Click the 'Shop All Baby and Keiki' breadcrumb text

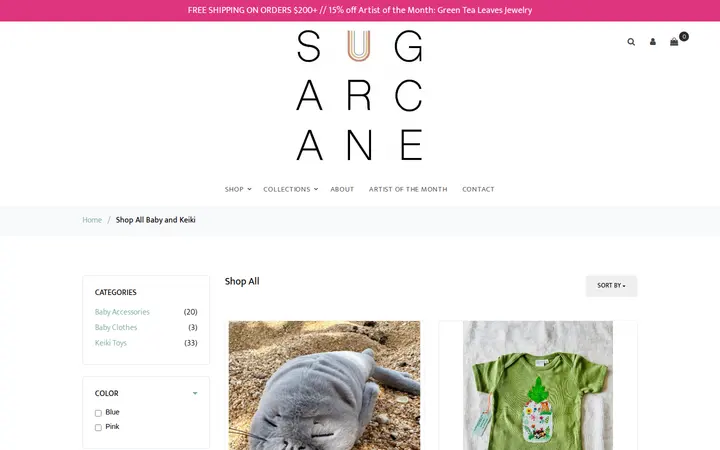click(x=156, y=220)
